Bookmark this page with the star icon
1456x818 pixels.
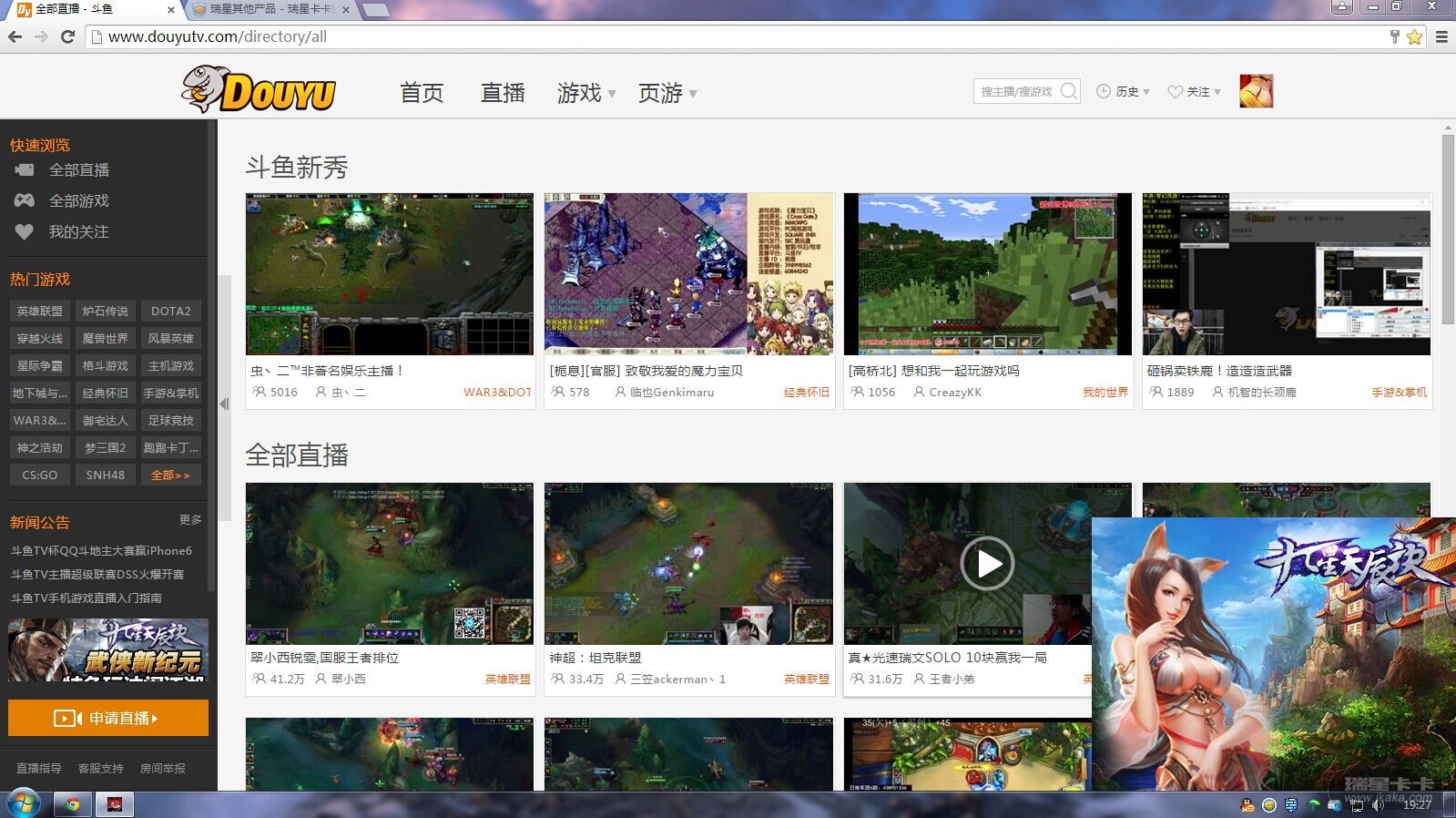[1414, 36]
